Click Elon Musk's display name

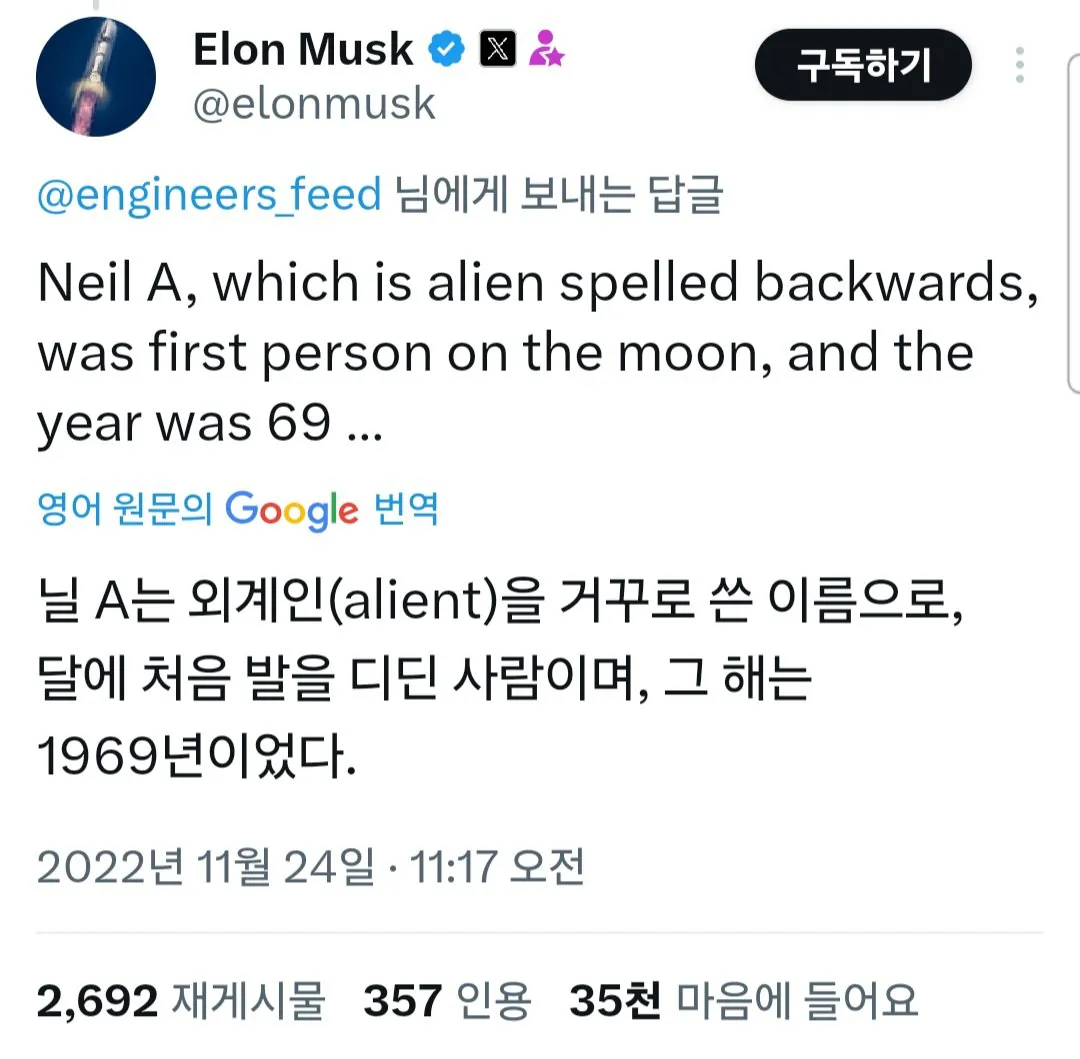[x=303, y=48]
